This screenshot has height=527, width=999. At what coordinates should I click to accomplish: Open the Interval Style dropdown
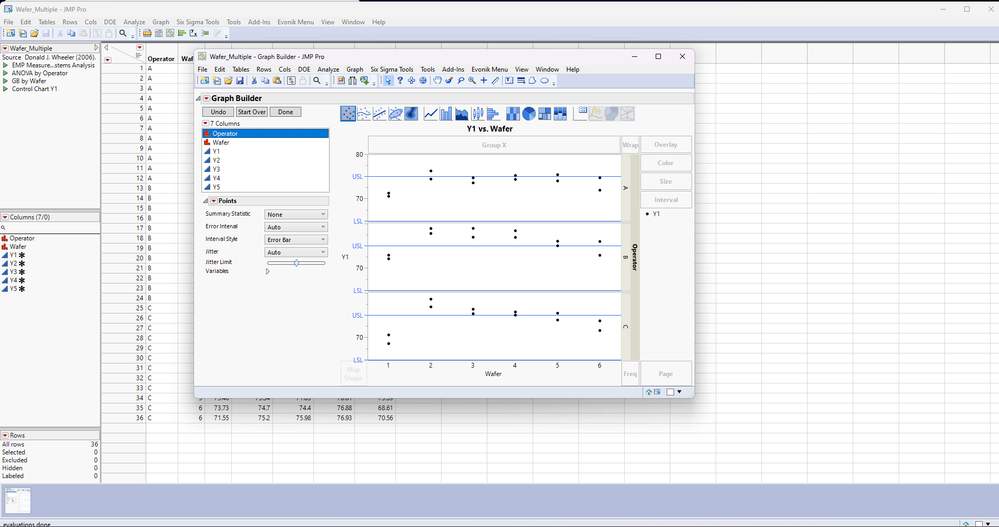[x=295, y=240]
